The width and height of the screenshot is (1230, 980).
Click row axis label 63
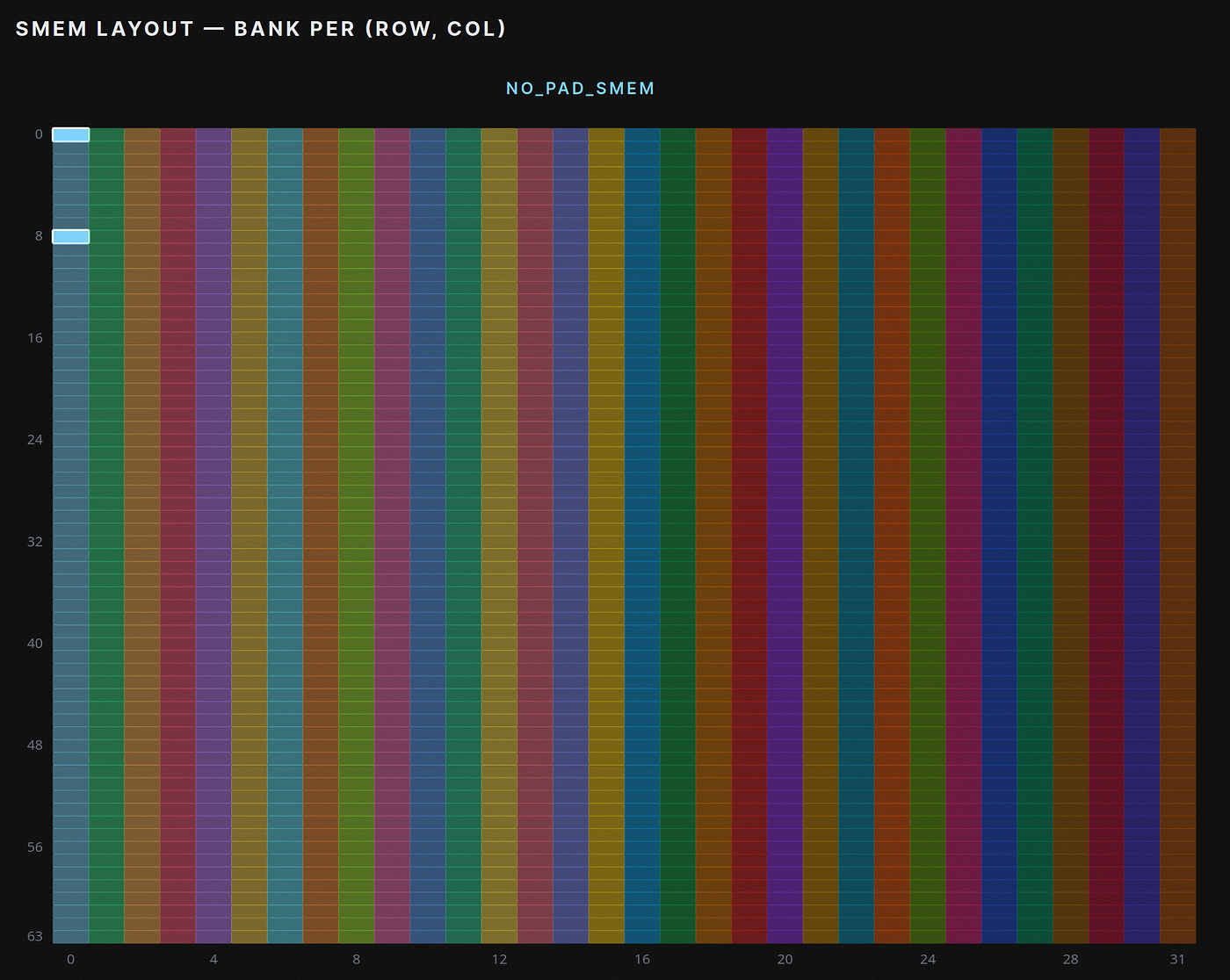pos(35,936)
